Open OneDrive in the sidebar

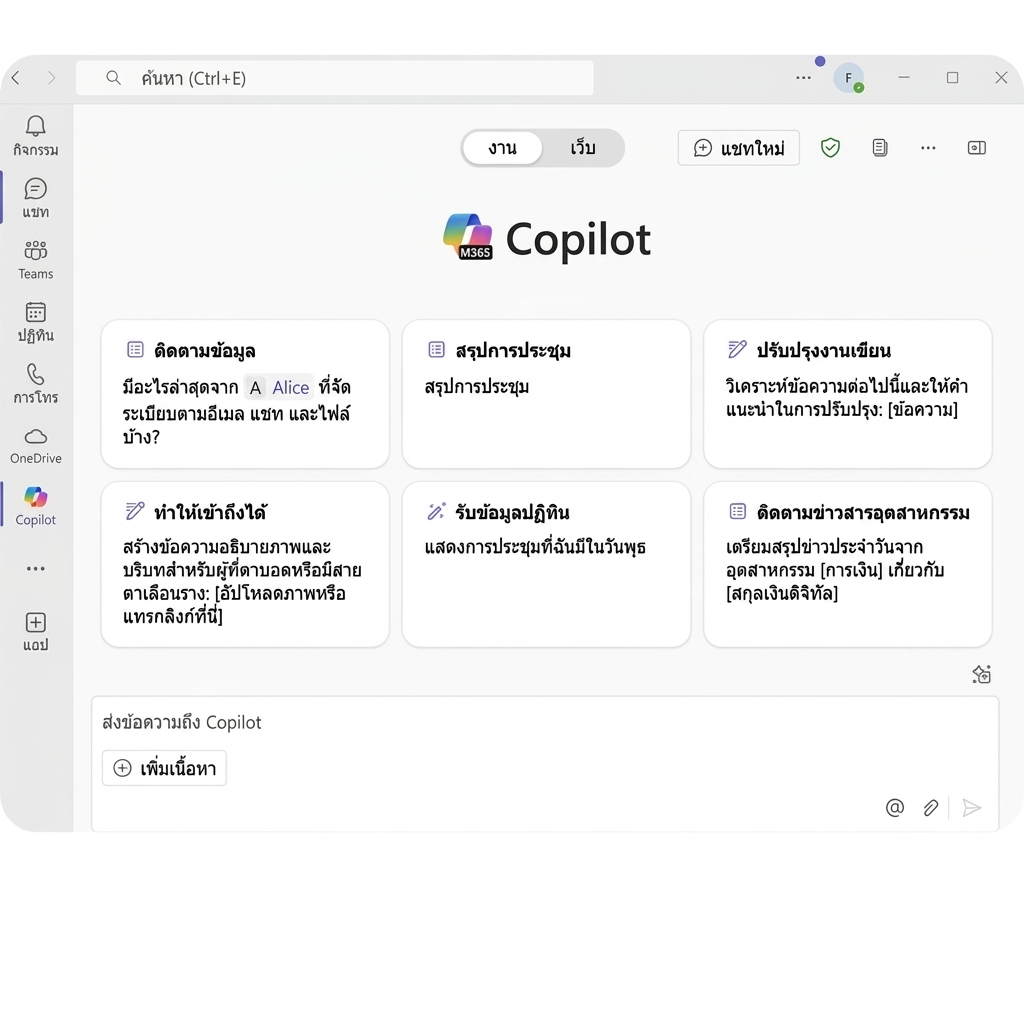tap(35, 445)
